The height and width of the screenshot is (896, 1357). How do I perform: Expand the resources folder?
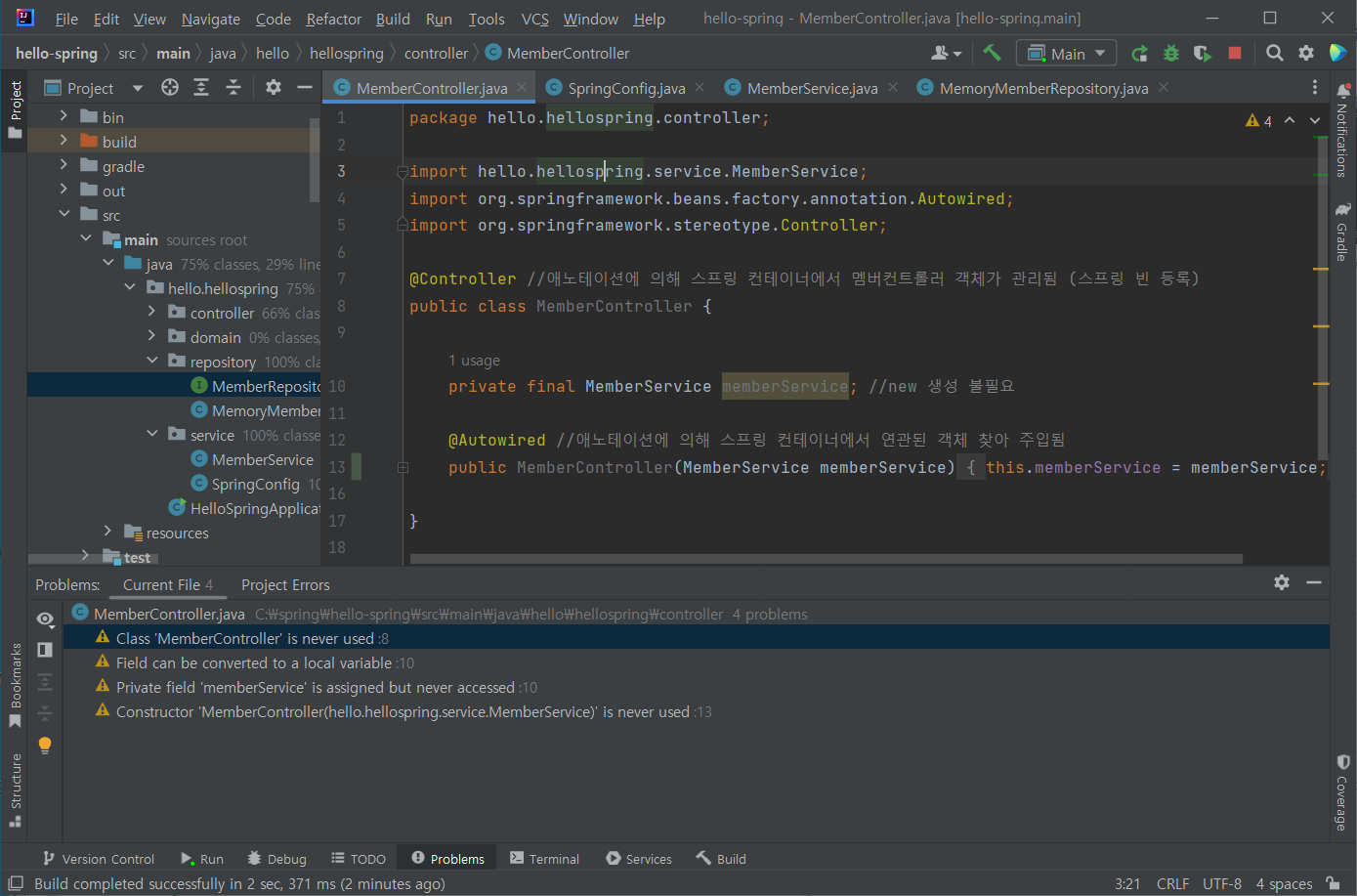(x=107, y=532)
